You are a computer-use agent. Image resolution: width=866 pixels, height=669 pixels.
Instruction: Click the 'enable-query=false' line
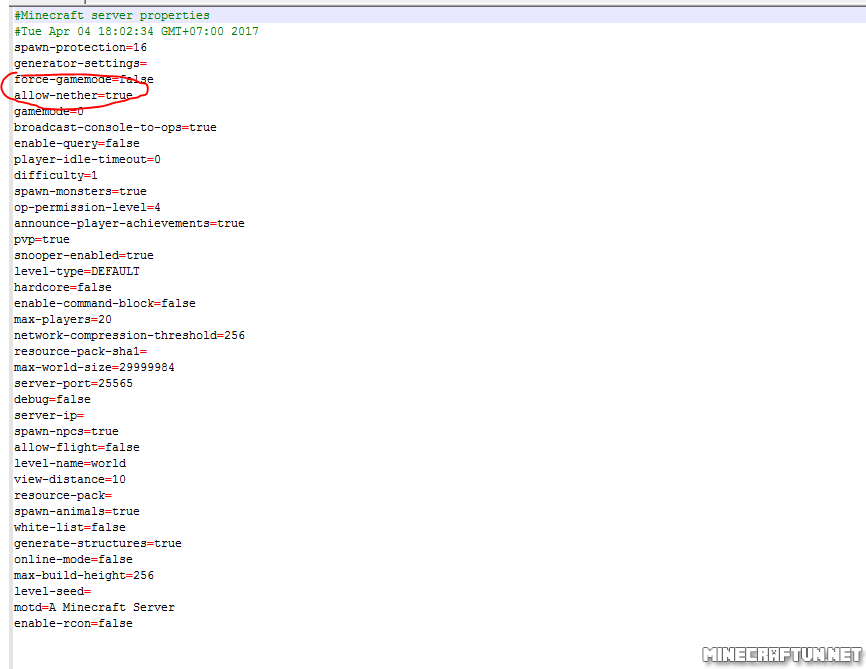pos(77,144)
